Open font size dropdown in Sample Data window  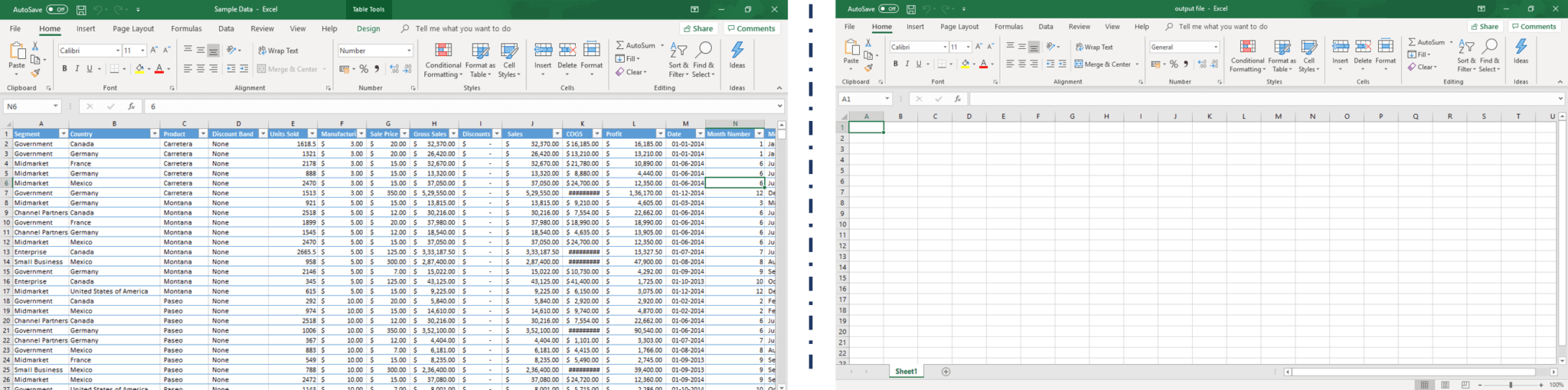[142, 51]
